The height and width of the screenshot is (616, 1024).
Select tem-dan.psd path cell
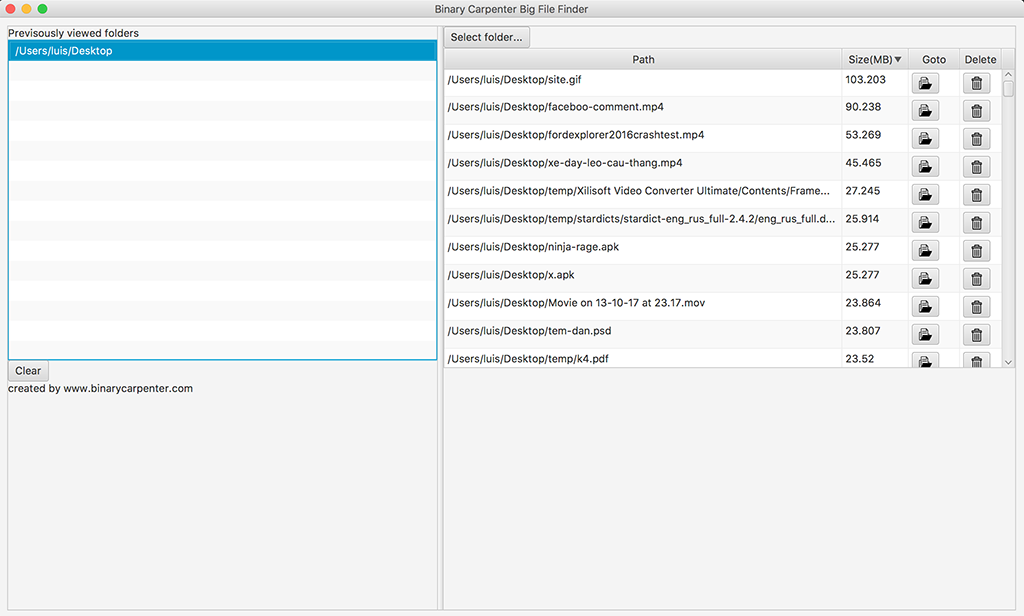click(x=643, y=335)
